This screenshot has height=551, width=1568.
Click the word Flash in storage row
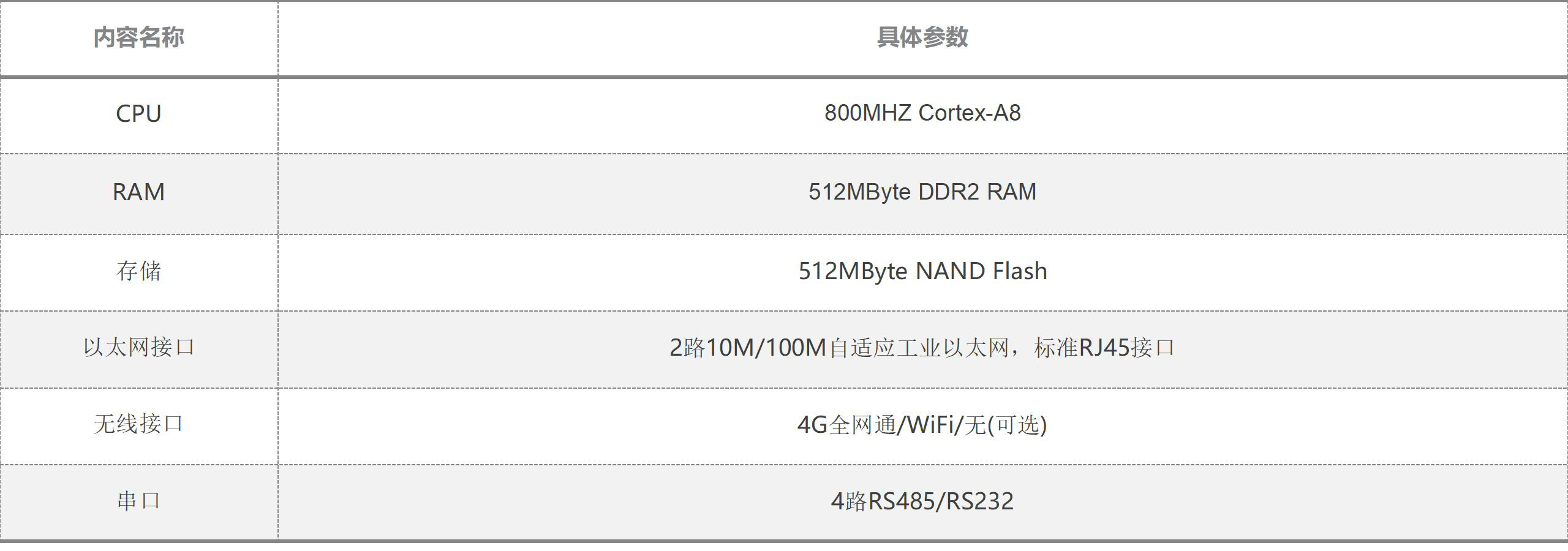1020,271
